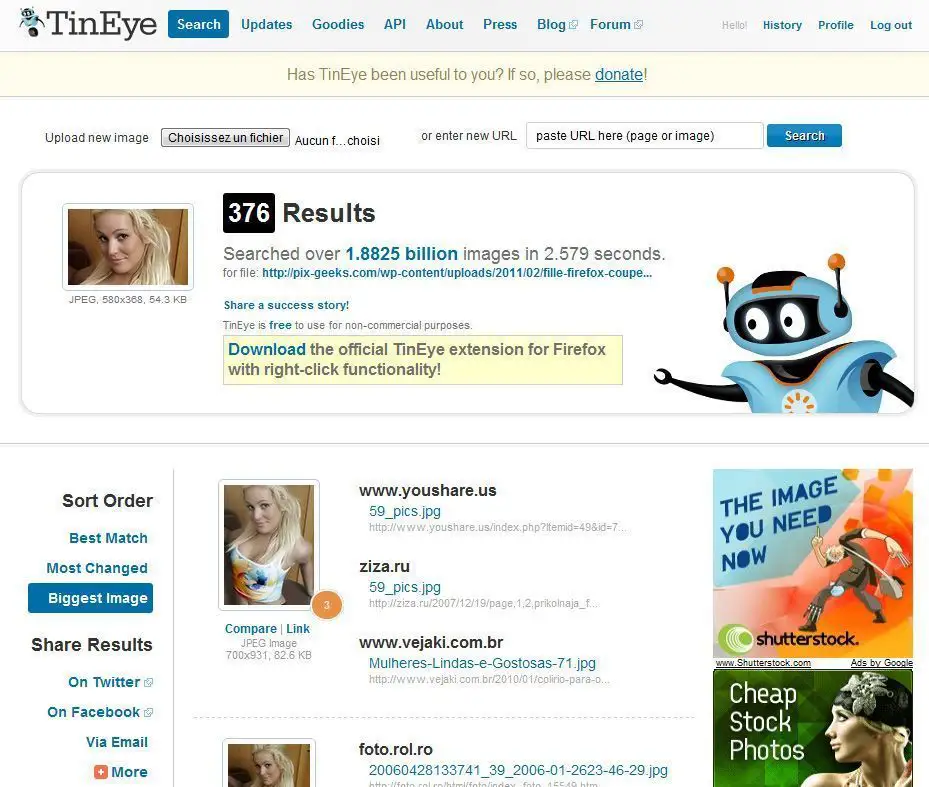Open the Updates menu item
Screen dimensions: 929x787
[267, 24]
